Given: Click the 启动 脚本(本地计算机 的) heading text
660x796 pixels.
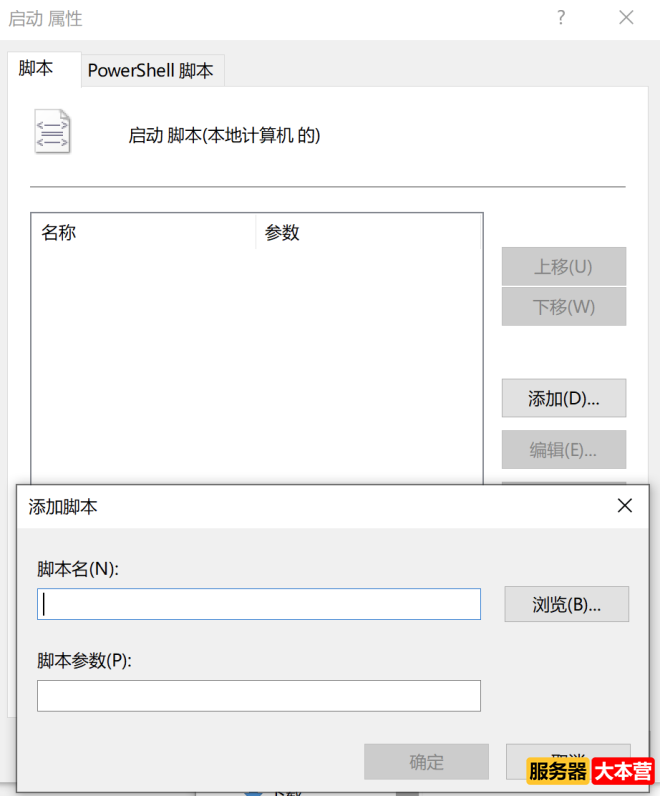Looking at the screenshot, I should [x=224, y=136].
